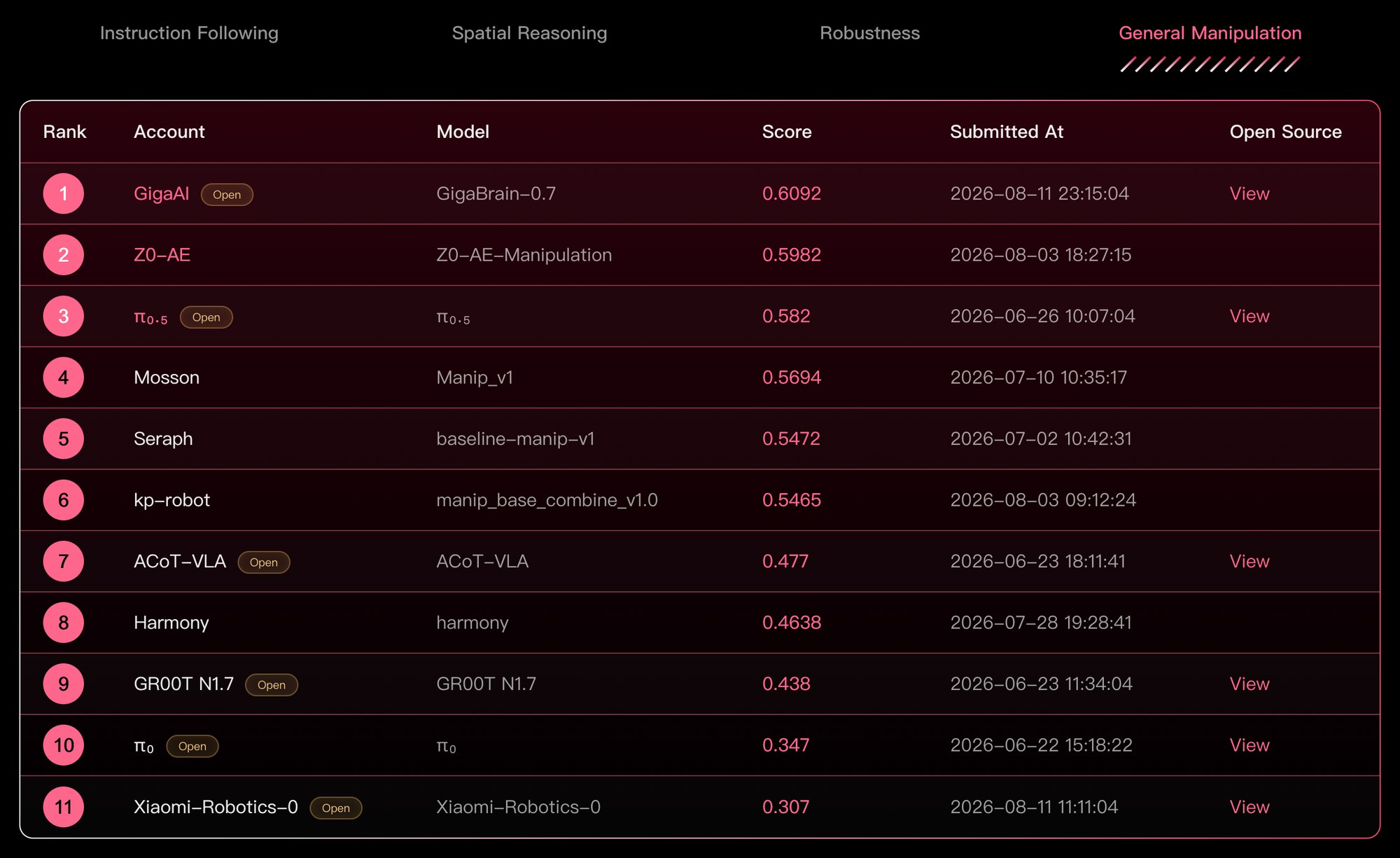Click the baseline-manip-v1 model name
Screen dimensions: 1400x858
[515, 439]
